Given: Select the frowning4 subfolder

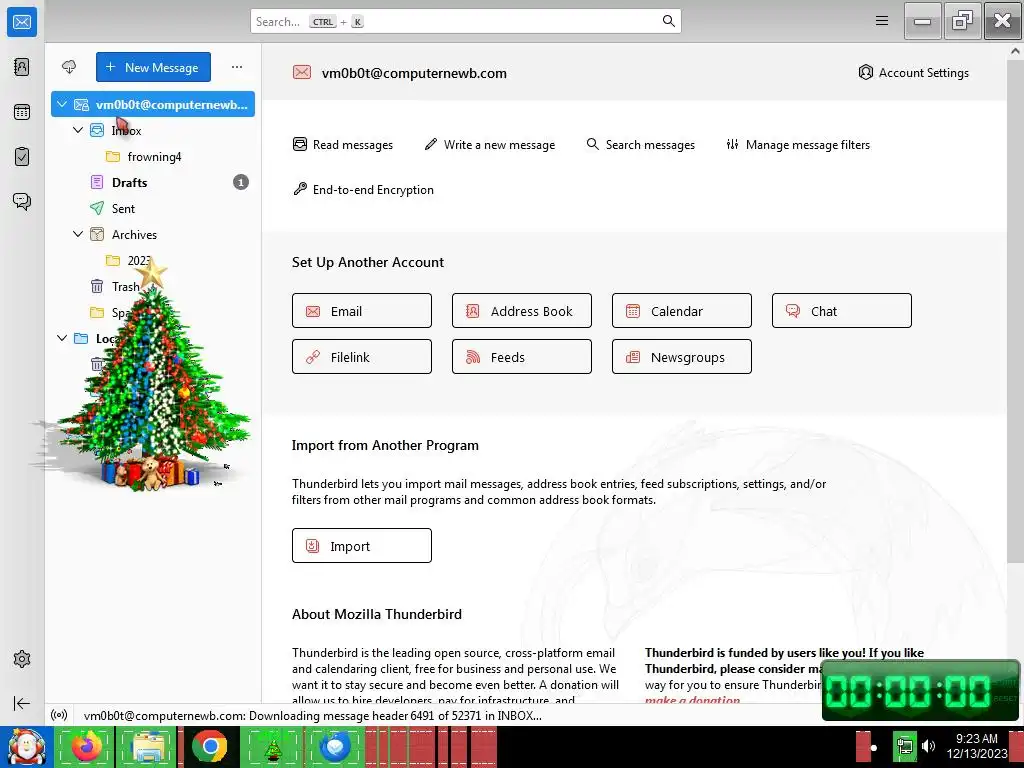Looking at the screenshot, I should pyautogui.click(x=153, y=156).
